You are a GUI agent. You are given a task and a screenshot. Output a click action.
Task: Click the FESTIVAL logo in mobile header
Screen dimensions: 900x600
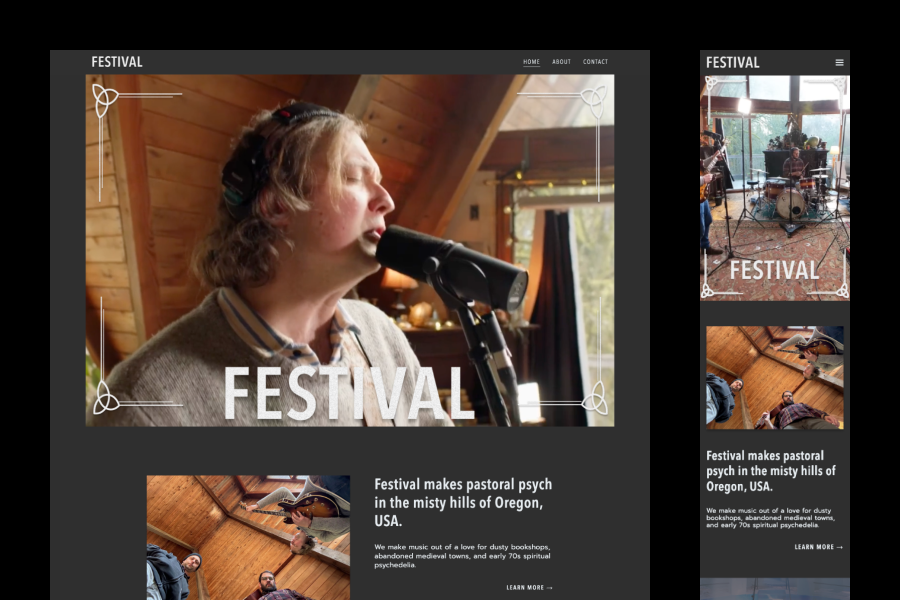[732, 63]
